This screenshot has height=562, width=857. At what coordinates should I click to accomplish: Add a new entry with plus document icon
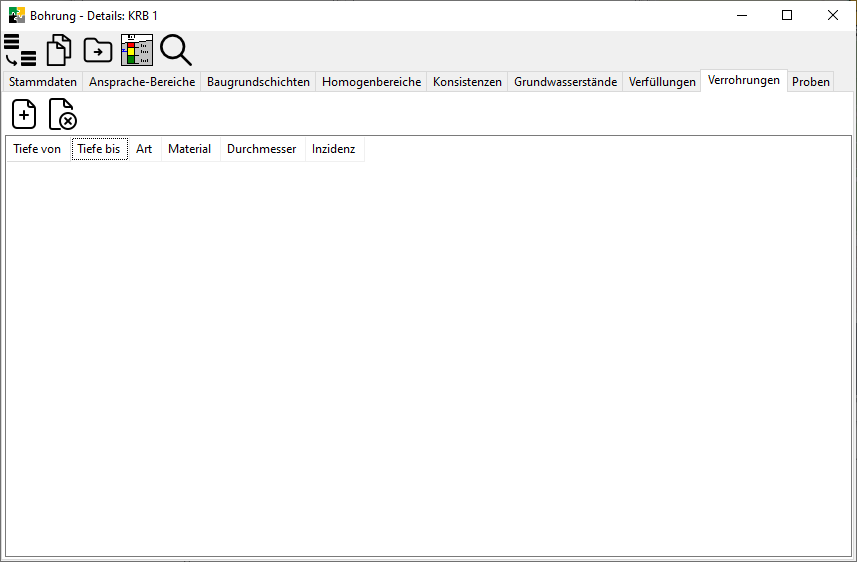tap(24, 114)
